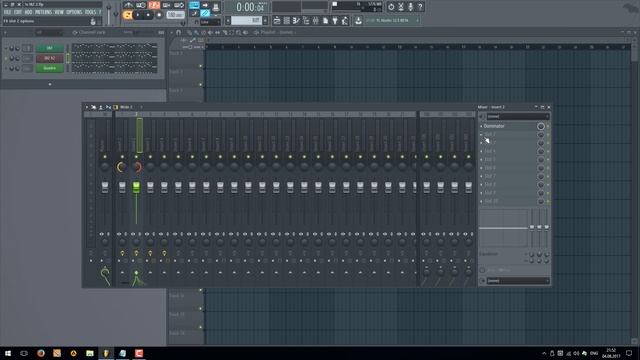Open the FILE menu
This screenshot has width=640, height=360.
click(x=7, y=12)
